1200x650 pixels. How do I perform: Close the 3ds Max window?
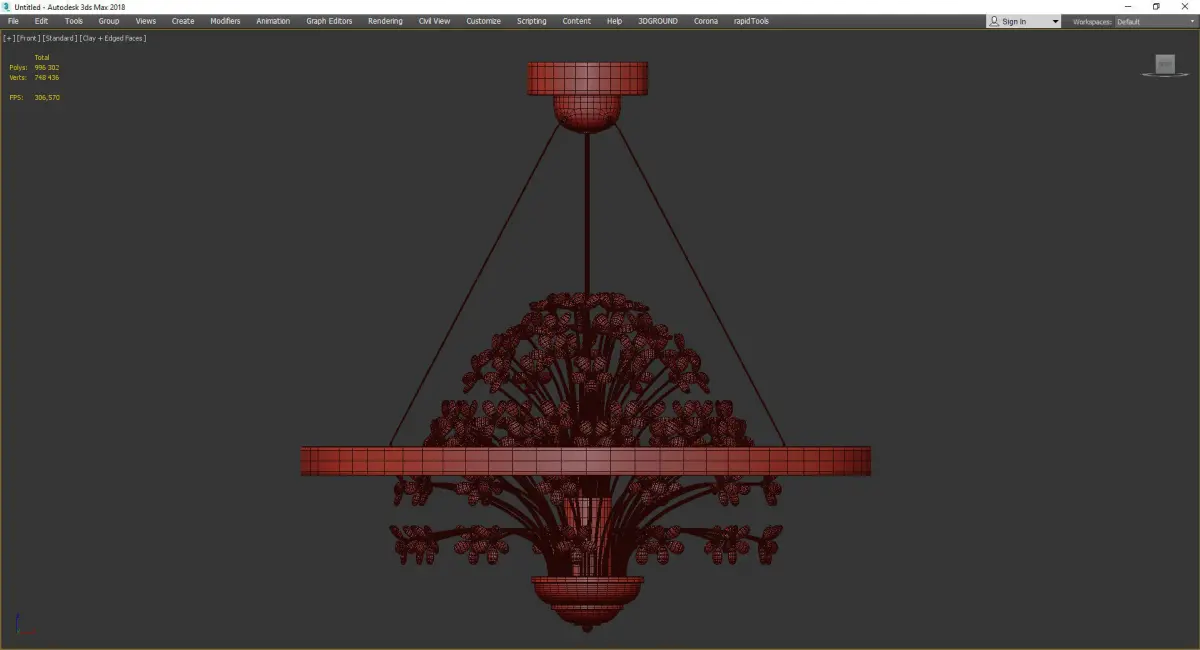(x=1185, y=7)
